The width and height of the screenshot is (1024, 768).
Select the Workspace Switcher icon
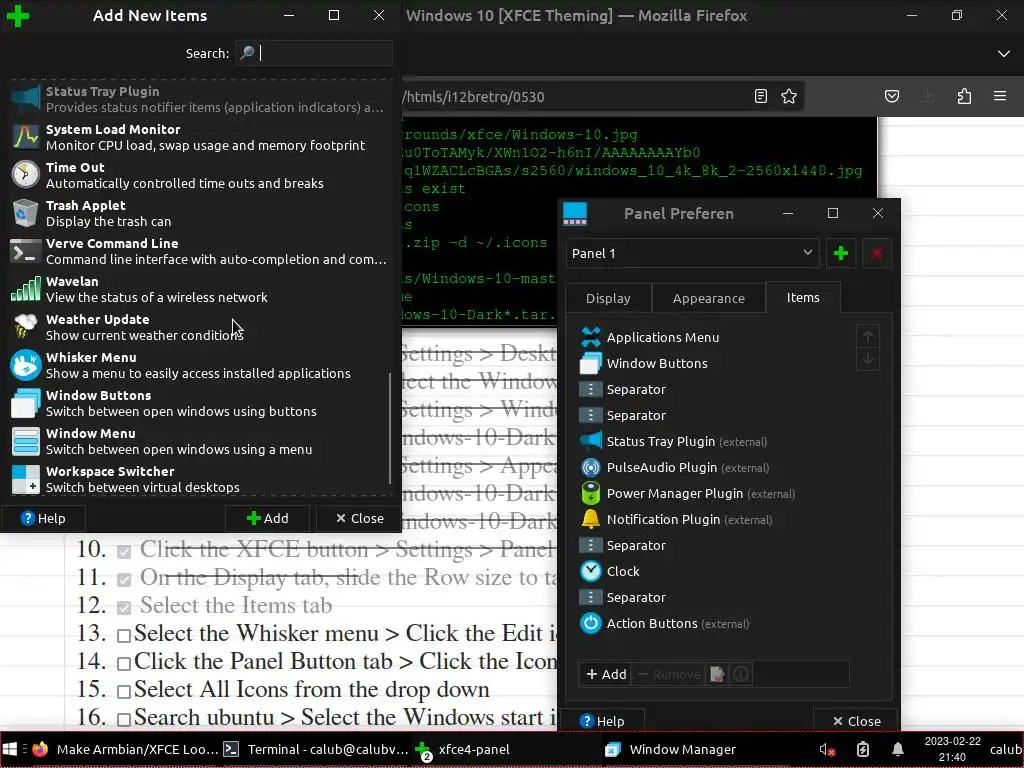point(25,479)
